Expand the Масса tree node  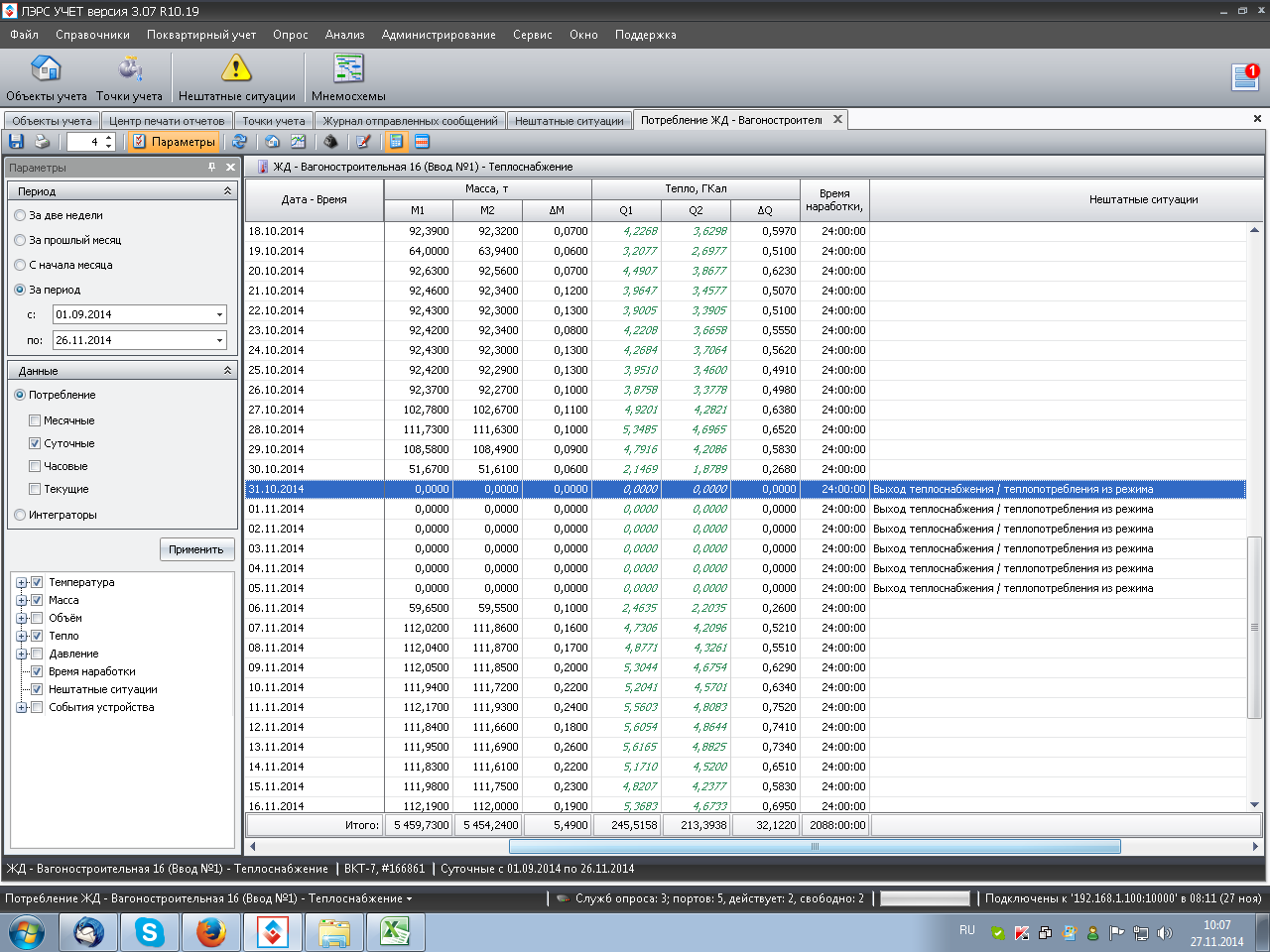pyautogui.click(x=21, y=600)
